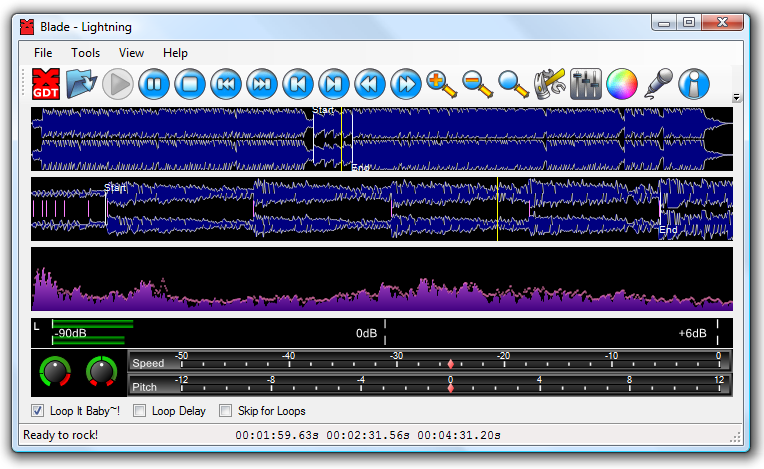Viewport: 764px width, 469px height.
Task: Expand the toolbar overflow arrow
Action: (x=736, y=98)
